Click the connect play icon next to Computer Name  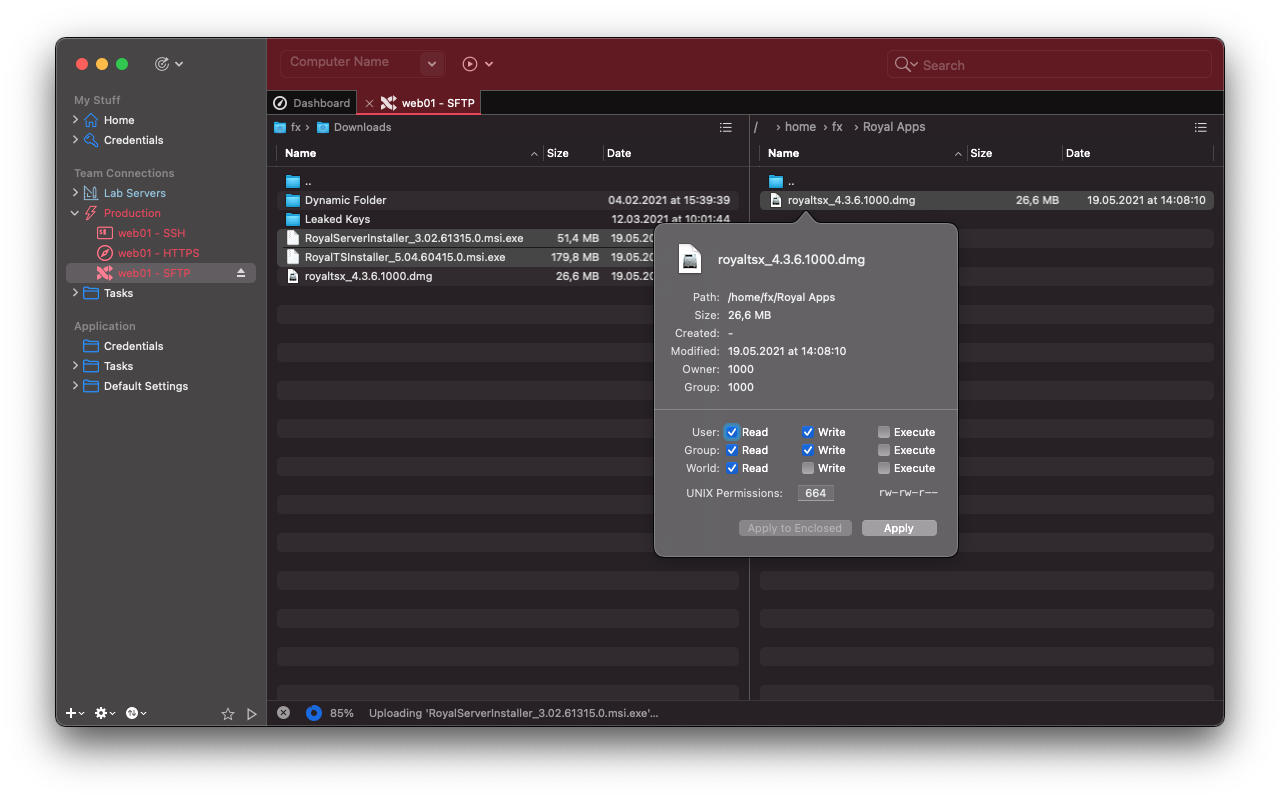point(469,63)
